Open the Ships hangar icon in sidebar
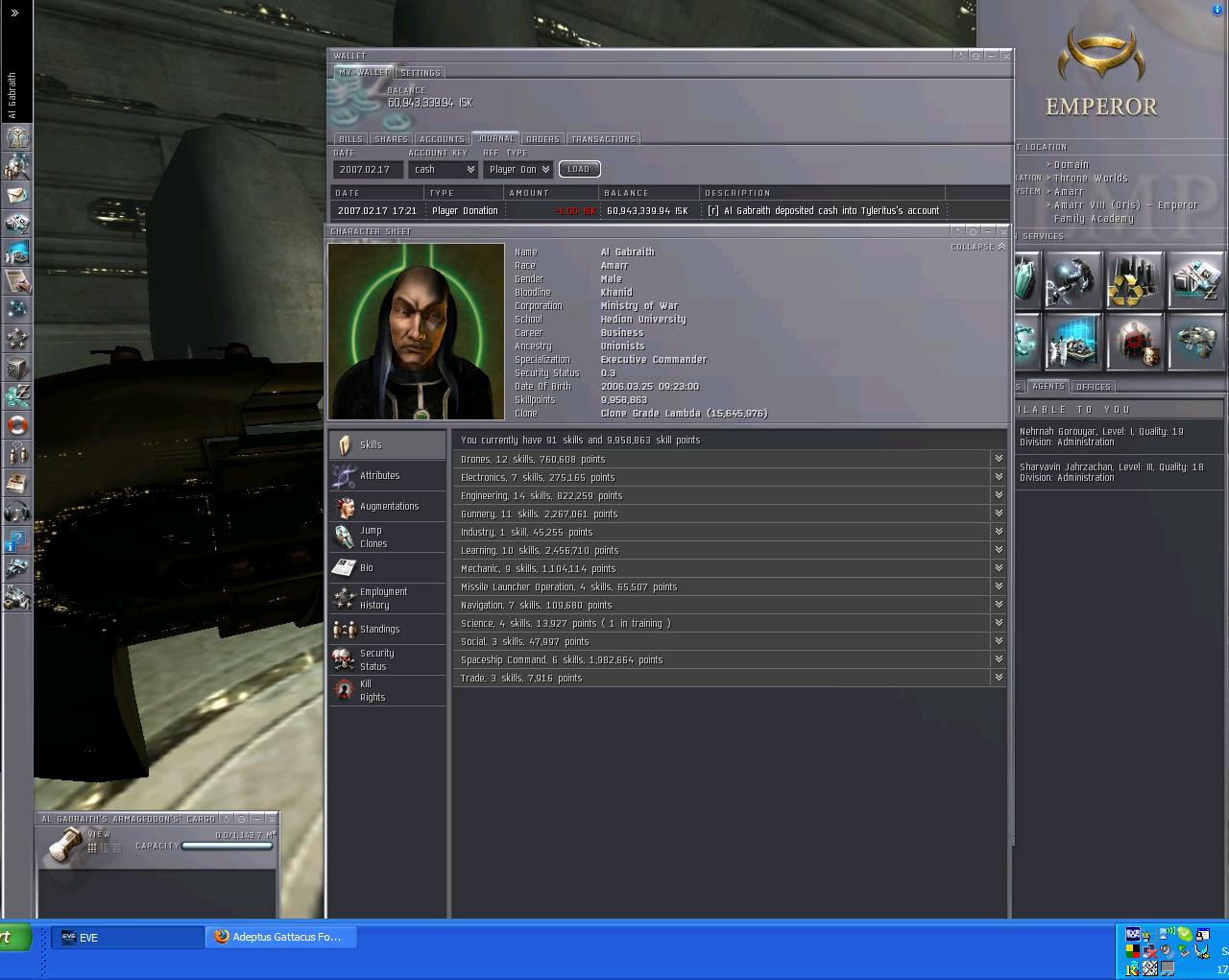 coord(17,569)
